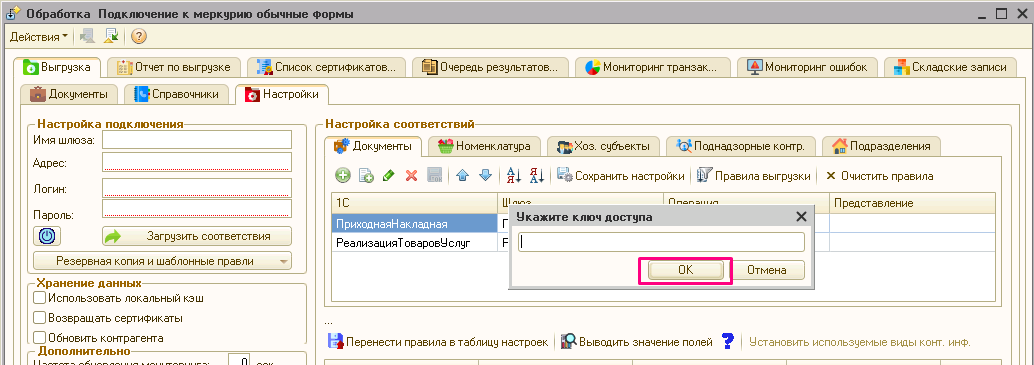Enable Использовать локальный кэш checkbox

click(40, 298)
